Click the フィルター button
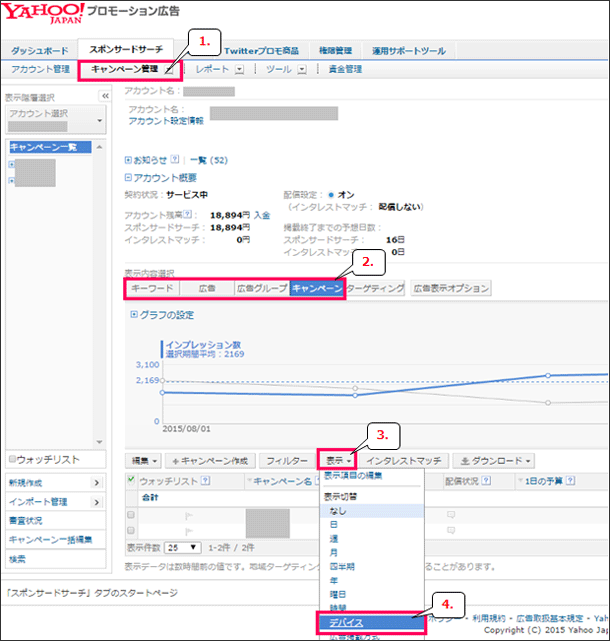Image resolution: width=610 pixels, height=641 pixels. 287,461
